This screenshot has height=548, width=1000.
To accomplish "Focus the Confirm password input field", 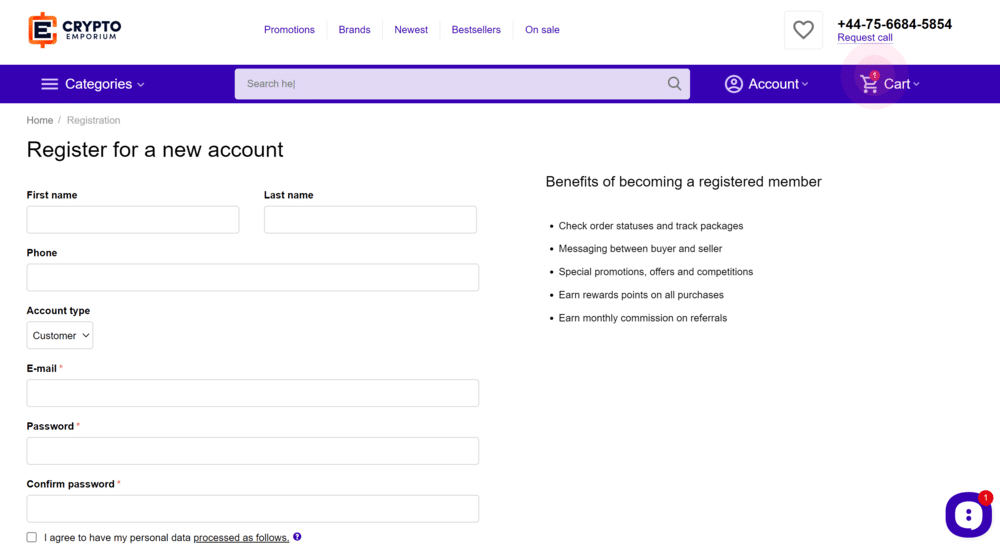I will click(x=253, y=509).
